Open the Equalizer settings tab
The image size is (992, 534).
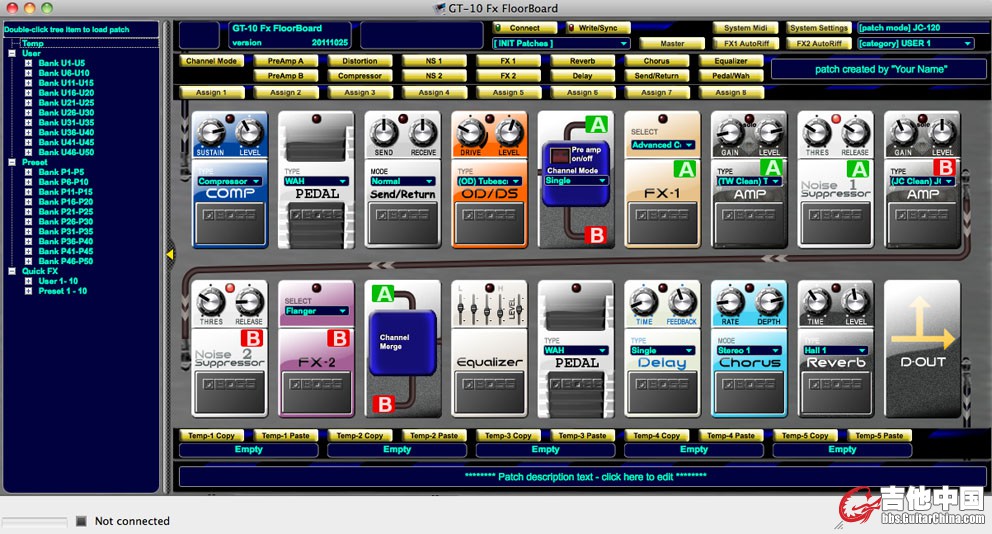pos(731,61)
